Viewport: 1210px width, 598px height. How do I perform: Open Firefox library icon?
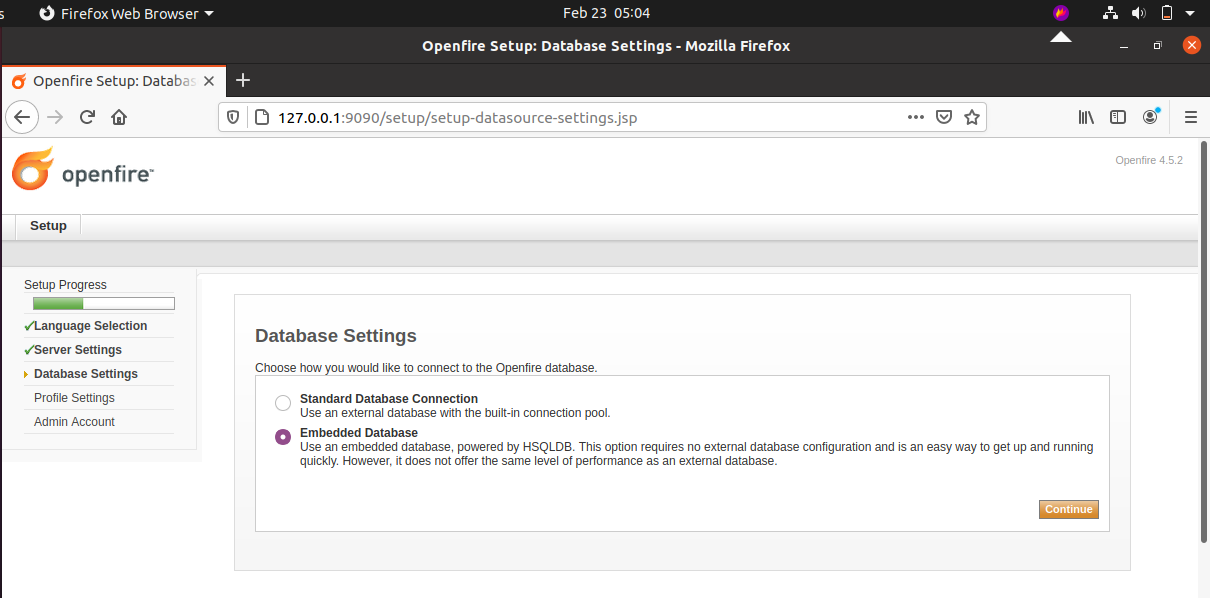pyautogui.click(x=1087, y=117)
